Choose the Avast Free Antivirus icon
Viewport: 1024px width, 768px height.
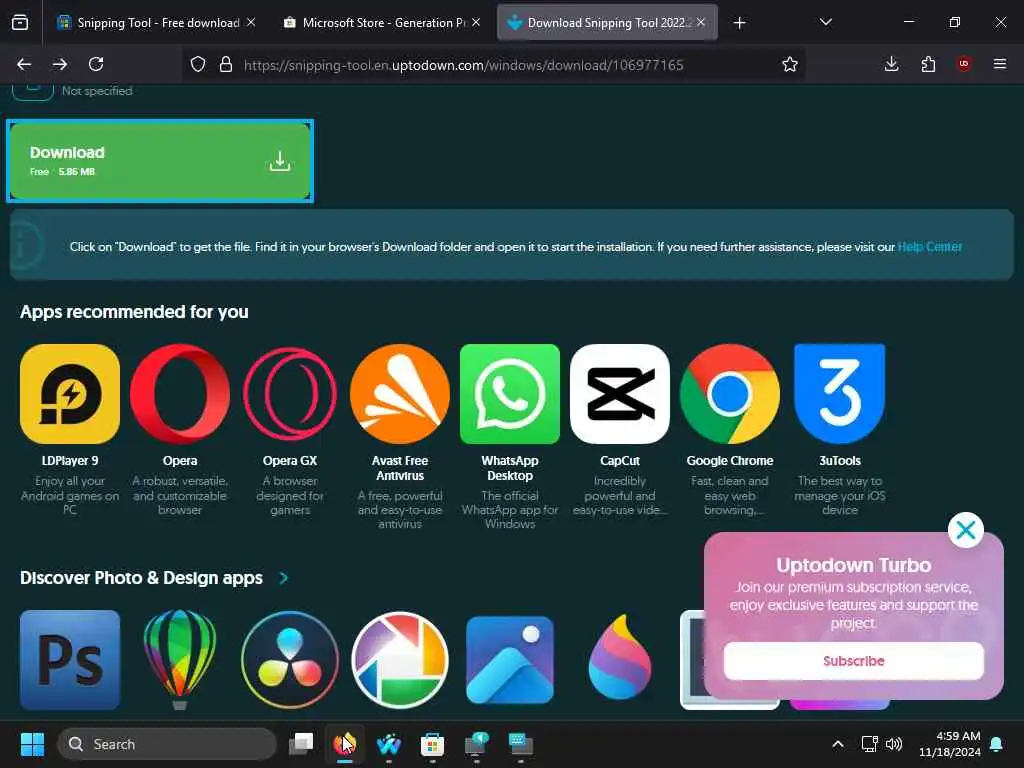point(400,394)
